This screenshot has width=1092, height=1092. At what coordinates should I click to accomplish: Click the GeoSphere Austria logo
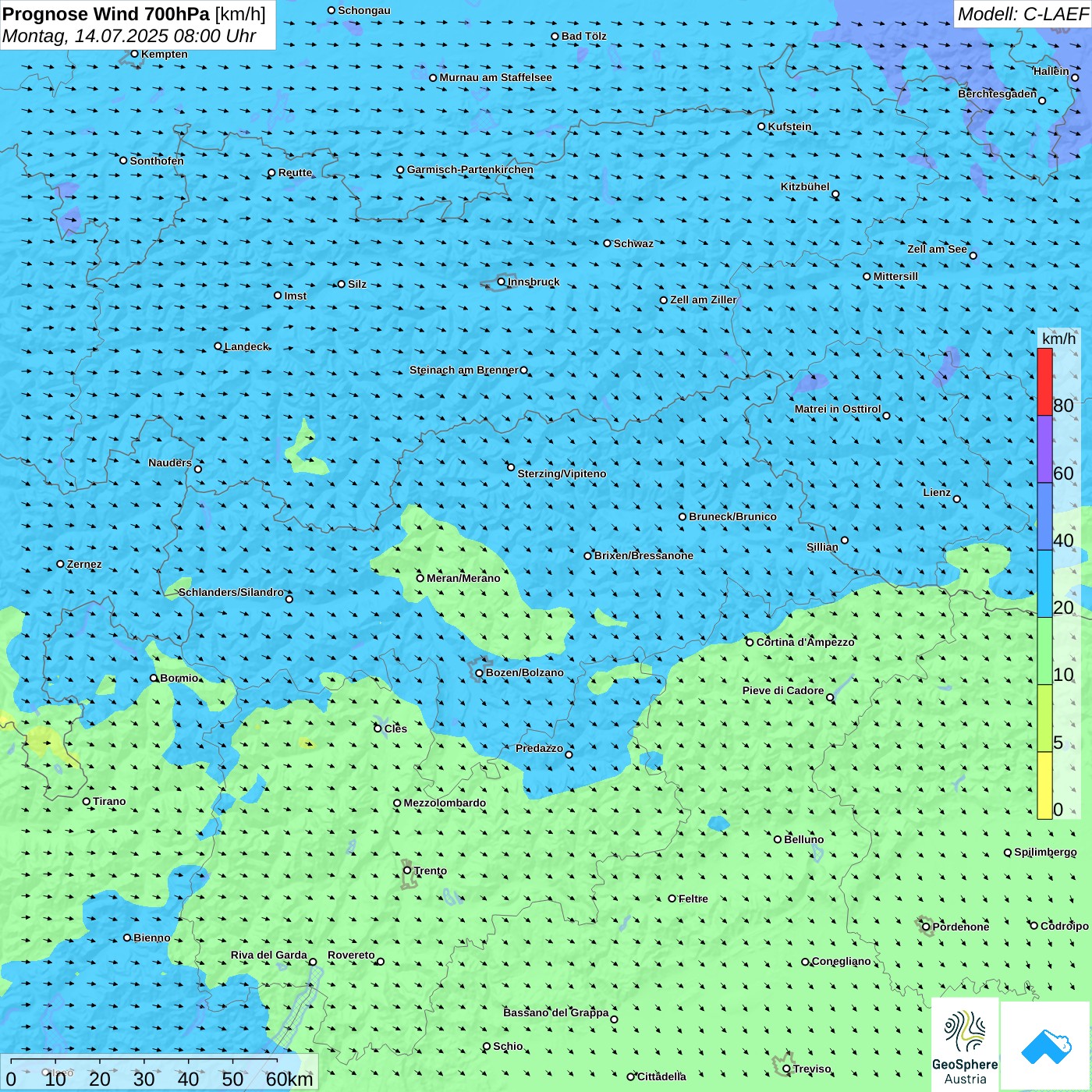click(x=965, y=1046)
